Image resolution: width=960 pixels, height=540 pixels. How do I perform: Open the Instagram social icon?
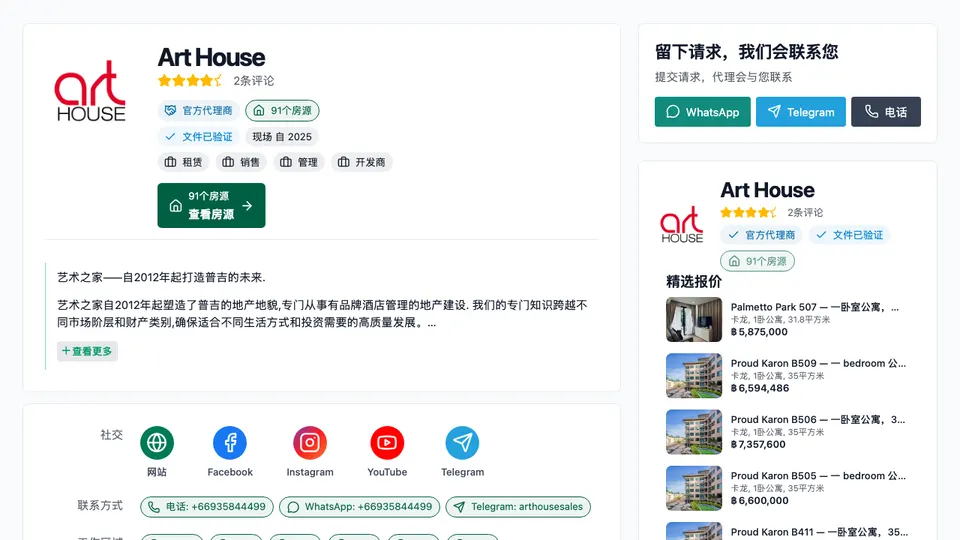[310, 443]
